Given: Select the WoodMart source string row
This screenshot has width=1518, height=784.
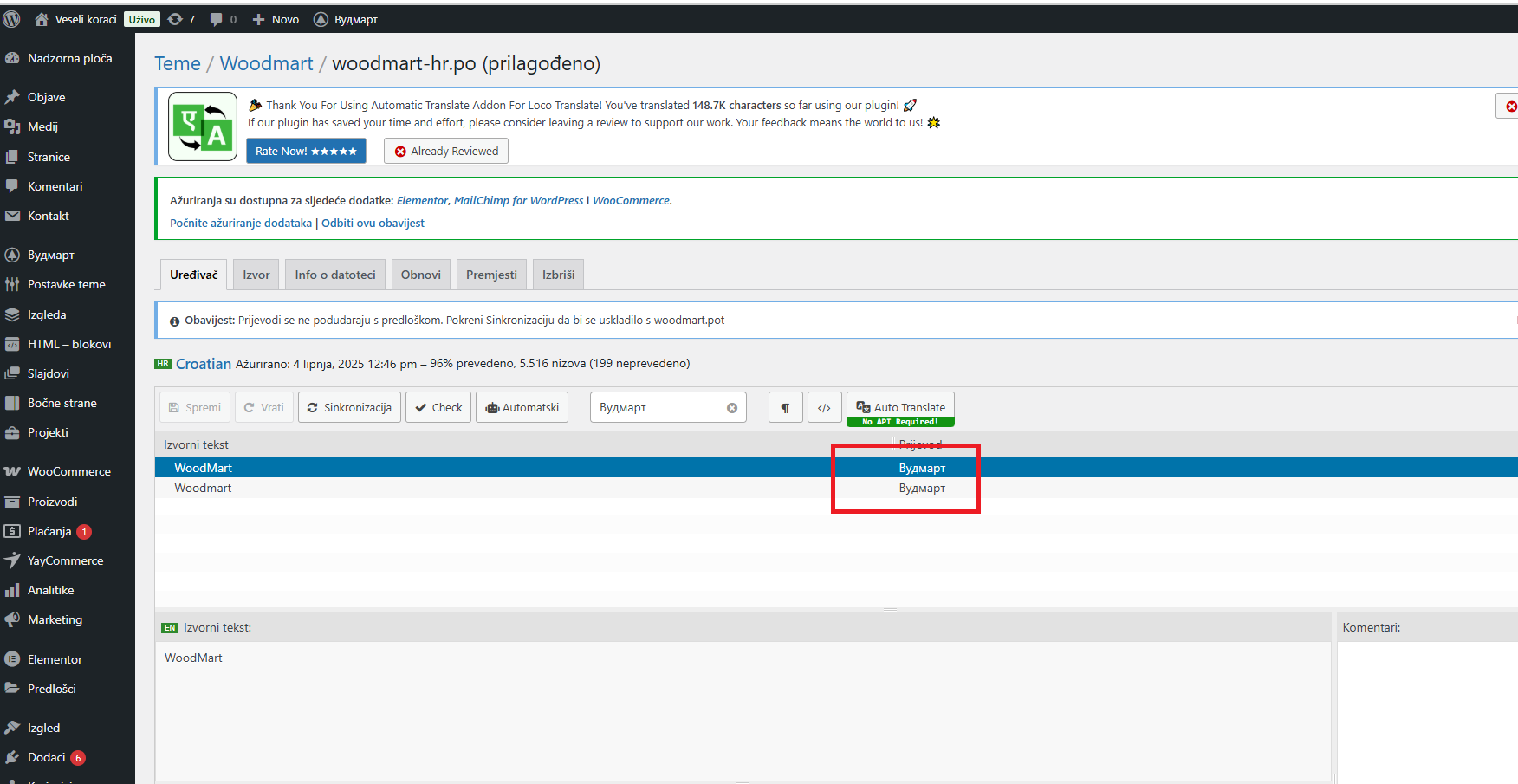Looking at the screenshot, I should click(836, 468).
